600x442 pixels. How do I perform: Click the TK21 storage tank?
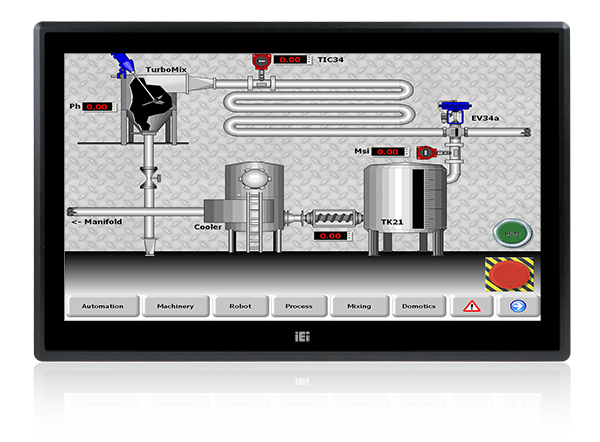[403, 205]
